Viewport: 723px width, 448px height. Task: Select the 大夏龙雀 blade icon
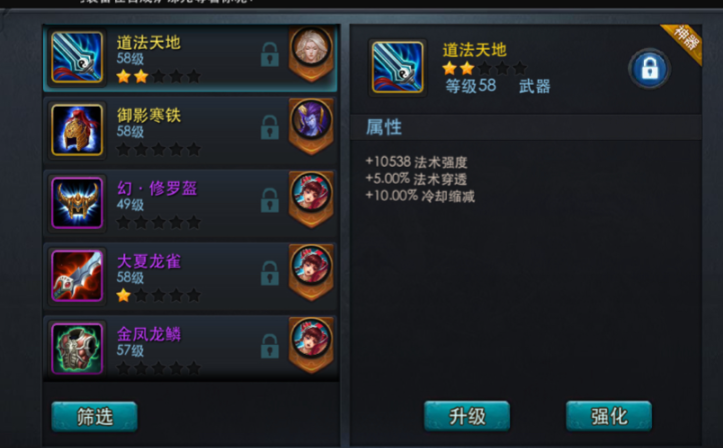click(77, 276)
